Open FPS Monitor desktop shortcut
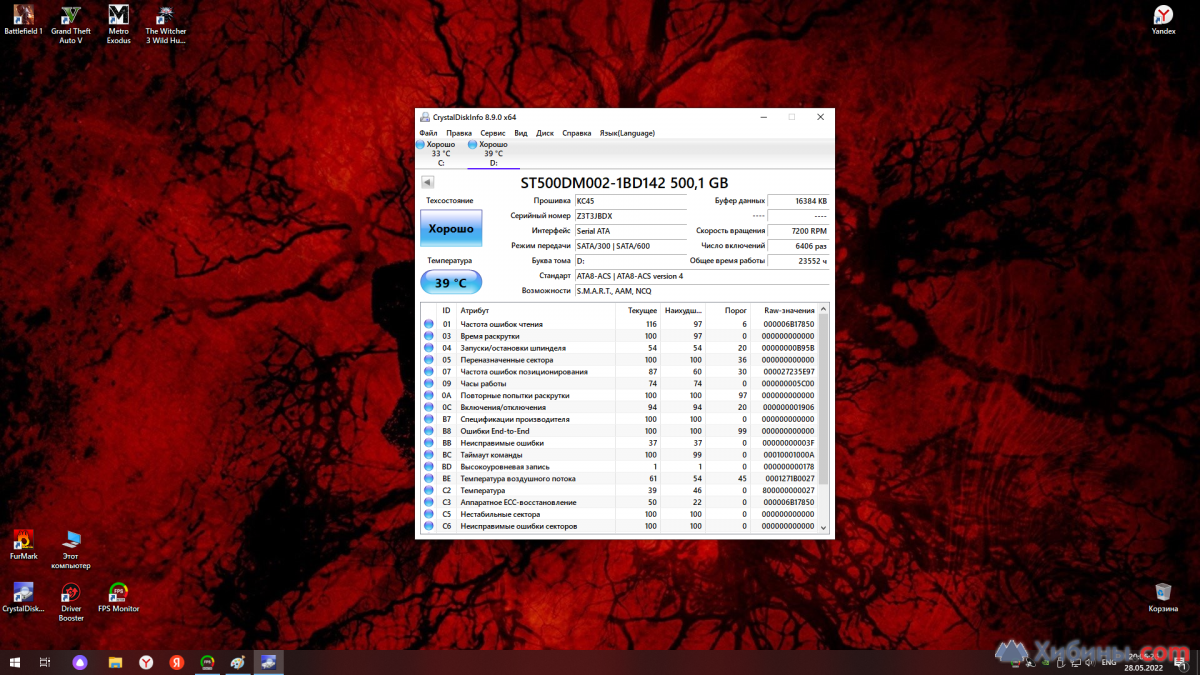The width and height of the screenshot is (1200, 675). [x=118, y=597]
